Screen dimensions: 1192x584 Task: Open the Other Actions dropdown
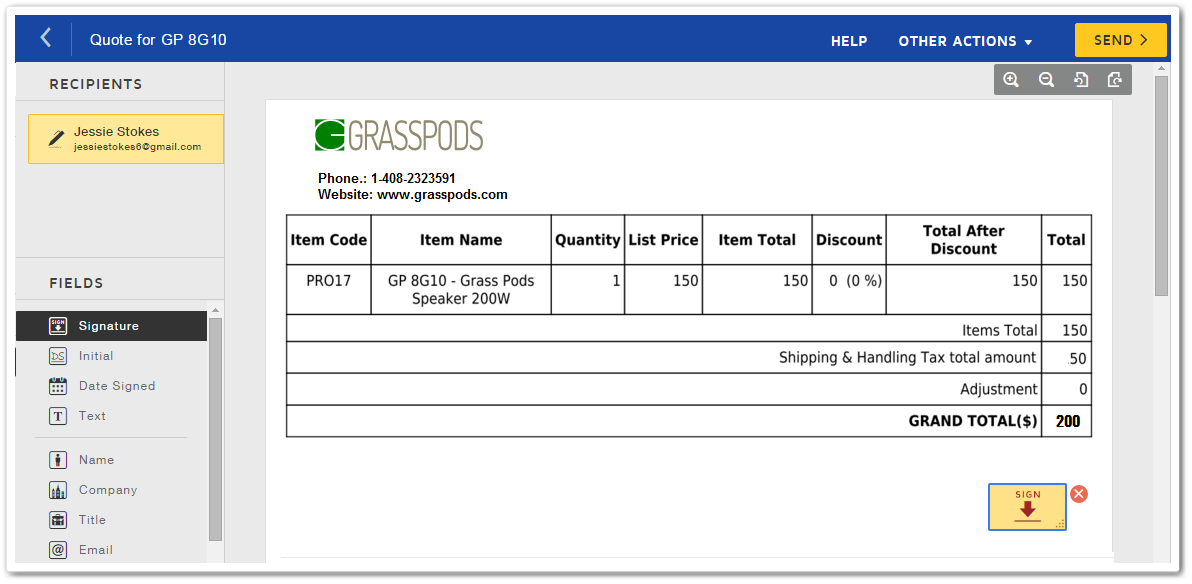click(965, 41)
